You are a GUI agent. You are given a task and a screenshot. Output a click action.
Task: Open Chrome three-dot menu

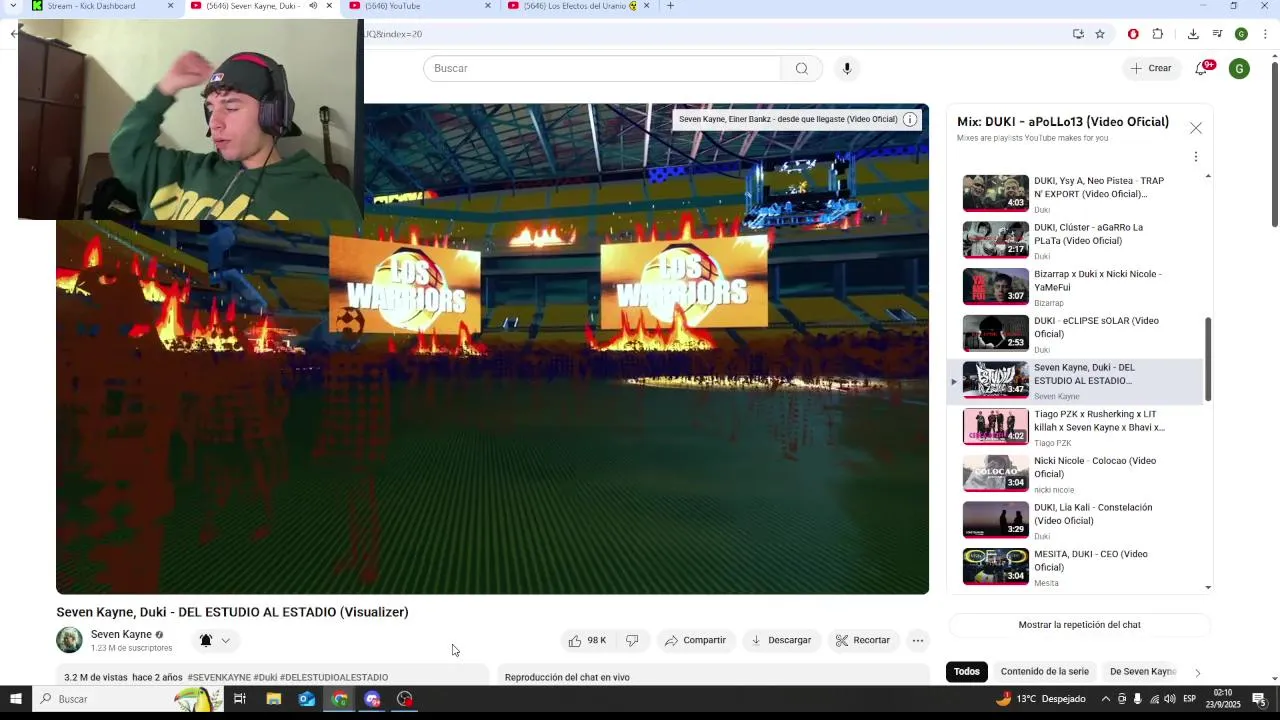(1265, 34)
